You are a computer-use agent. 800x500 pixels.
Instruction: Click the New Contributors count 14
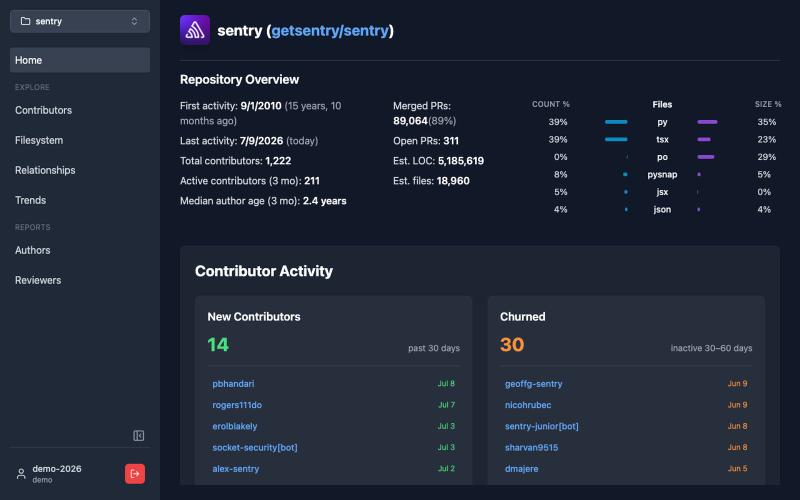(x=218, y=345)
